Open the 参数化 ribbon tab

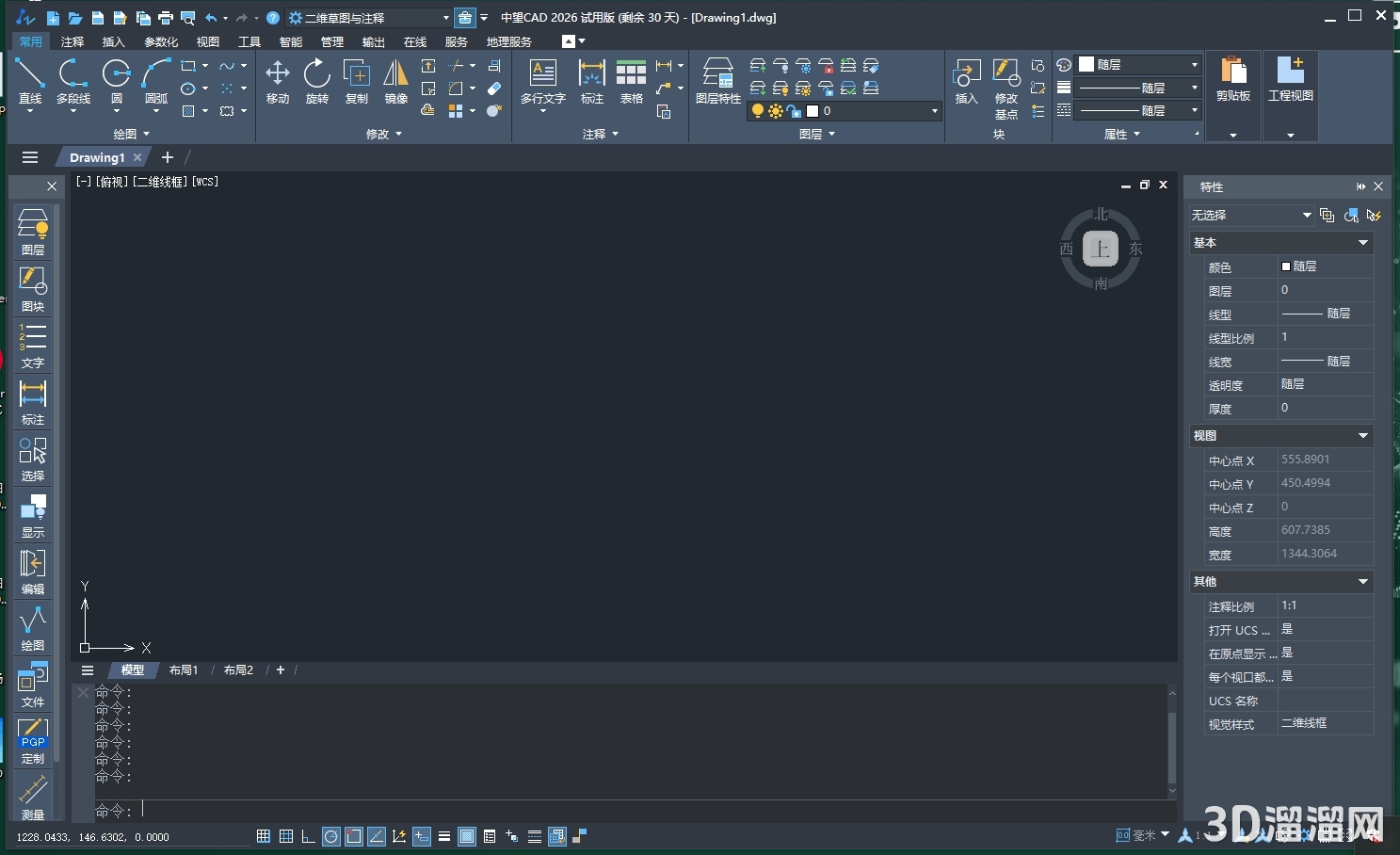161,41
